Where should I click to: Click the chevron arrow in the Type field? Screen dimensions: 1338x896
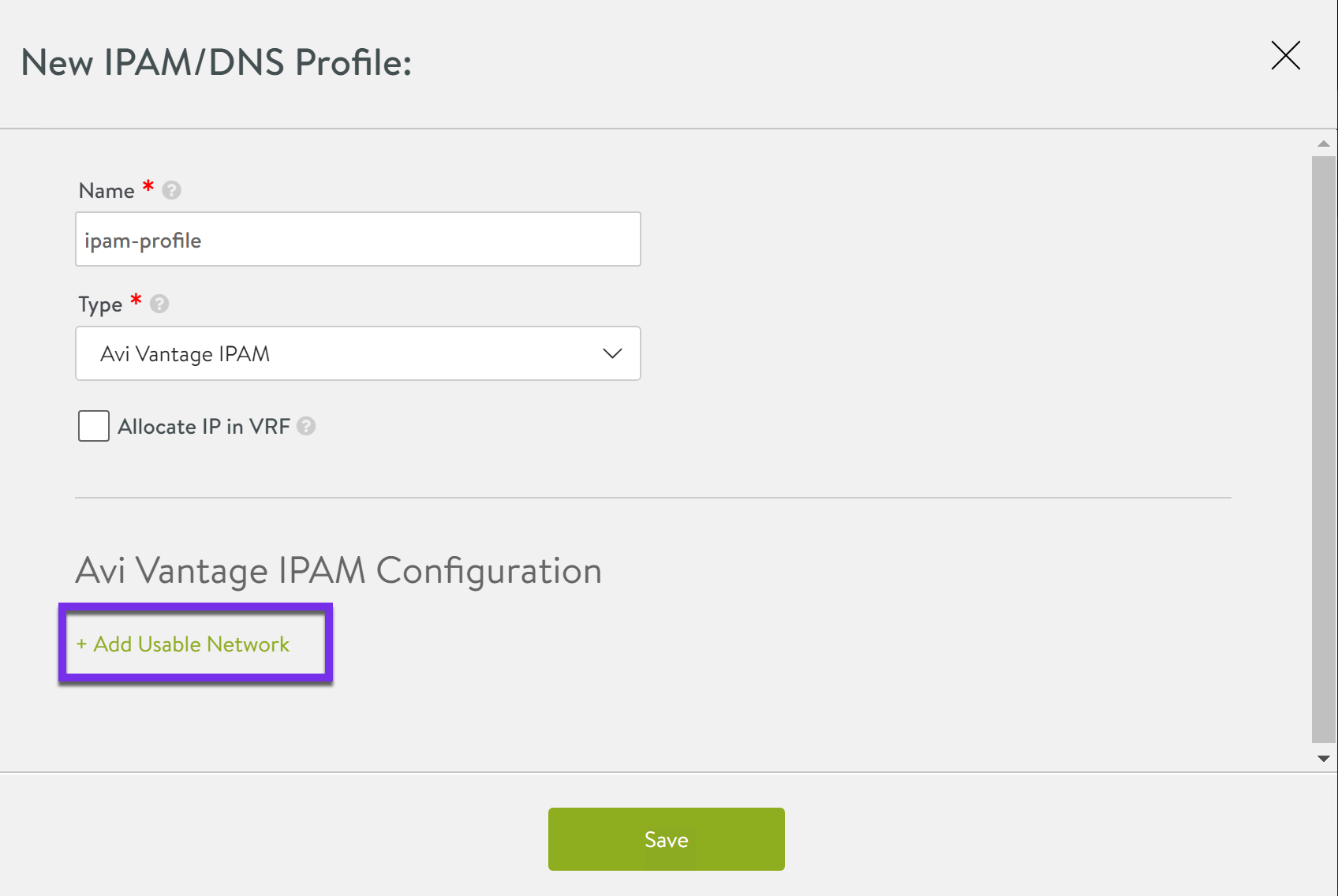pos(612,354)
